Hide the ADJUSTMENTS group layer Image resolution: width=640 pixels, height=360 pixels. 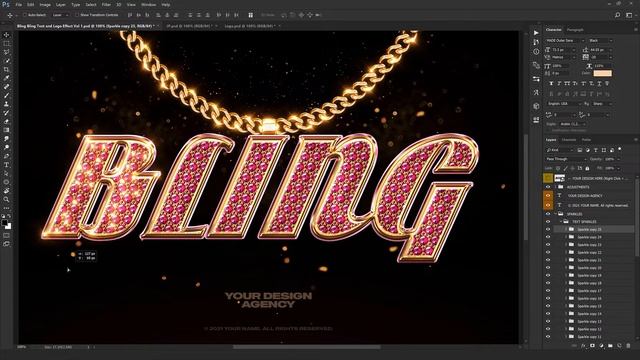click(x=548, y=187)
